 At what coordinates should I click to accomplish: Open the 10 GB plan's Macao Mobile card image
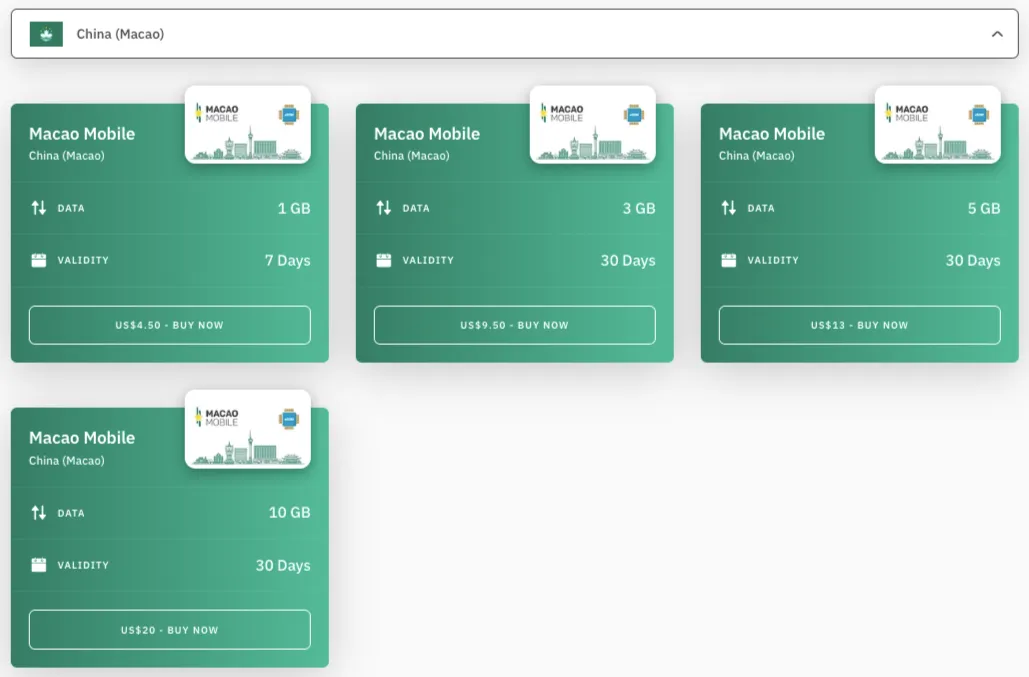click(248, 429)
